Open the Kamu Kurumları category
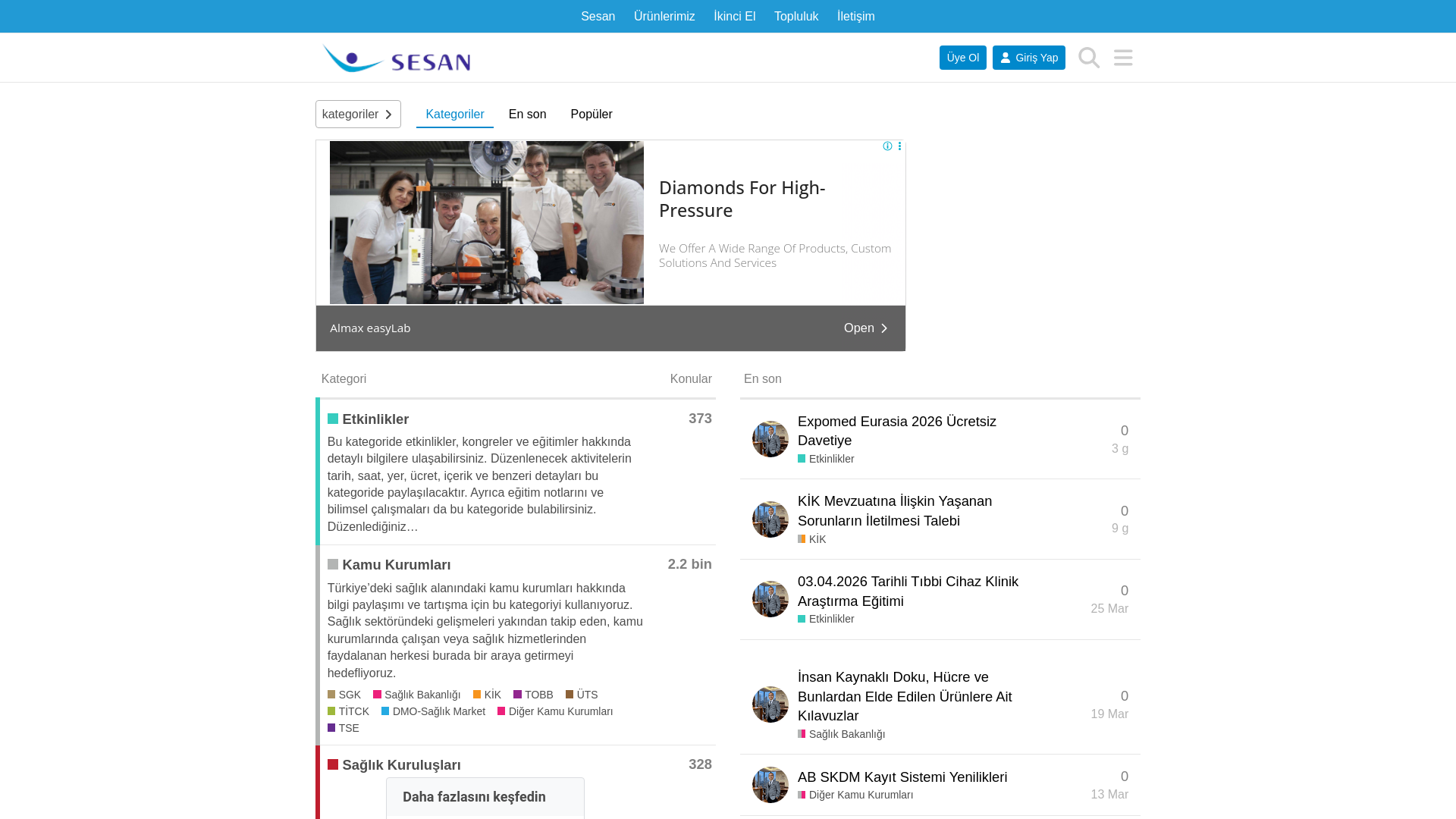Image resolution: width=1456 pixels, height=819 pixels. pos(397,565)
